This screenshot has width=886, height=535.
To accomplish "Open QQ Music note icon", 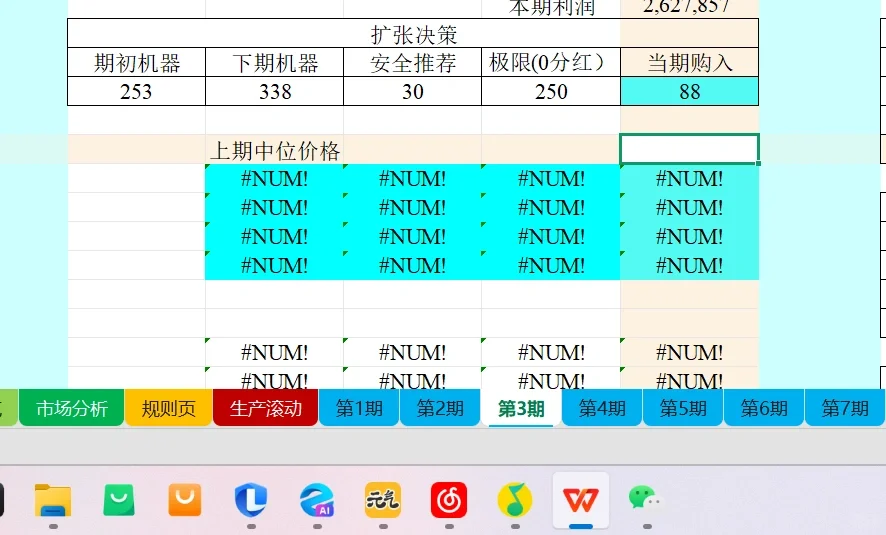I will tap(515, 500).
